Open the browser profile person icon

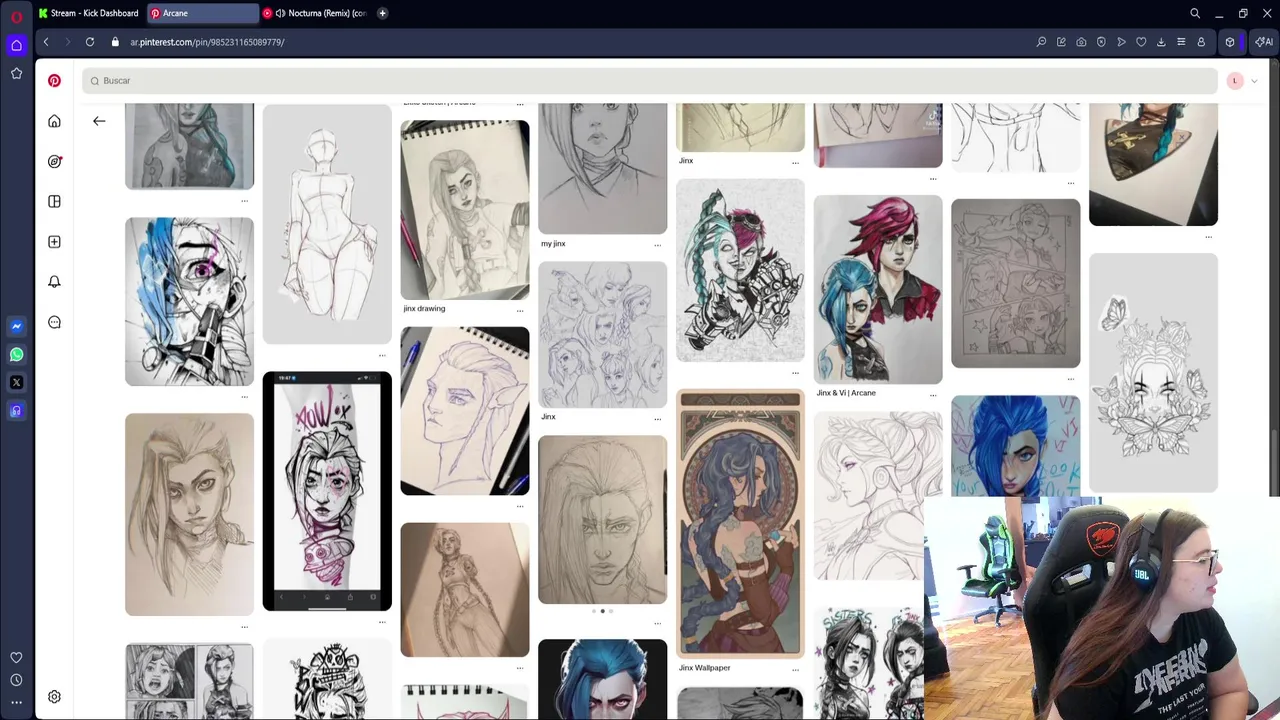(x=1201, y=42)
